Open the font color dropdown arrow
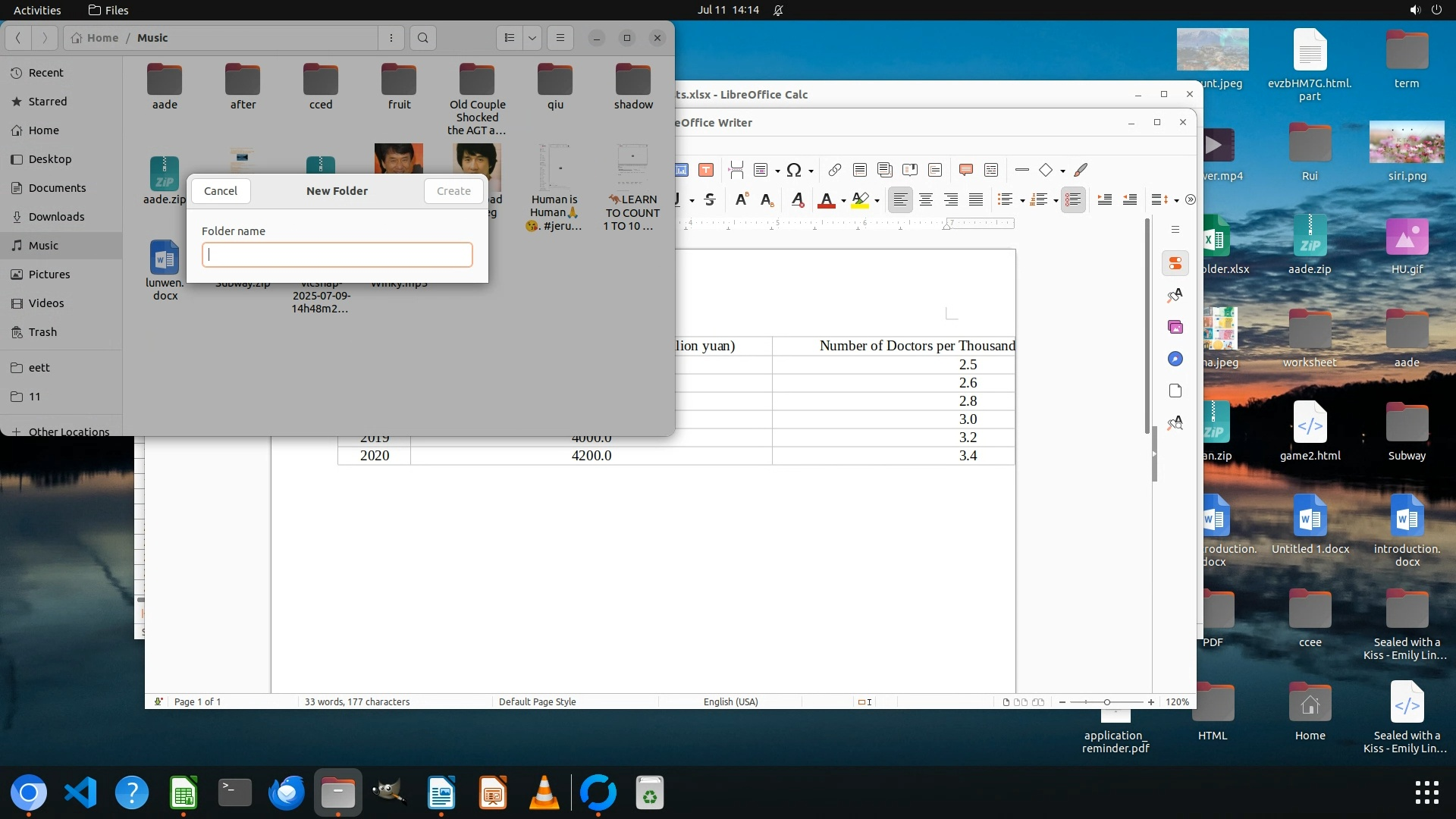Image resolution: width=1456 pixels, height=819 pixels. [x=843, y=200]
